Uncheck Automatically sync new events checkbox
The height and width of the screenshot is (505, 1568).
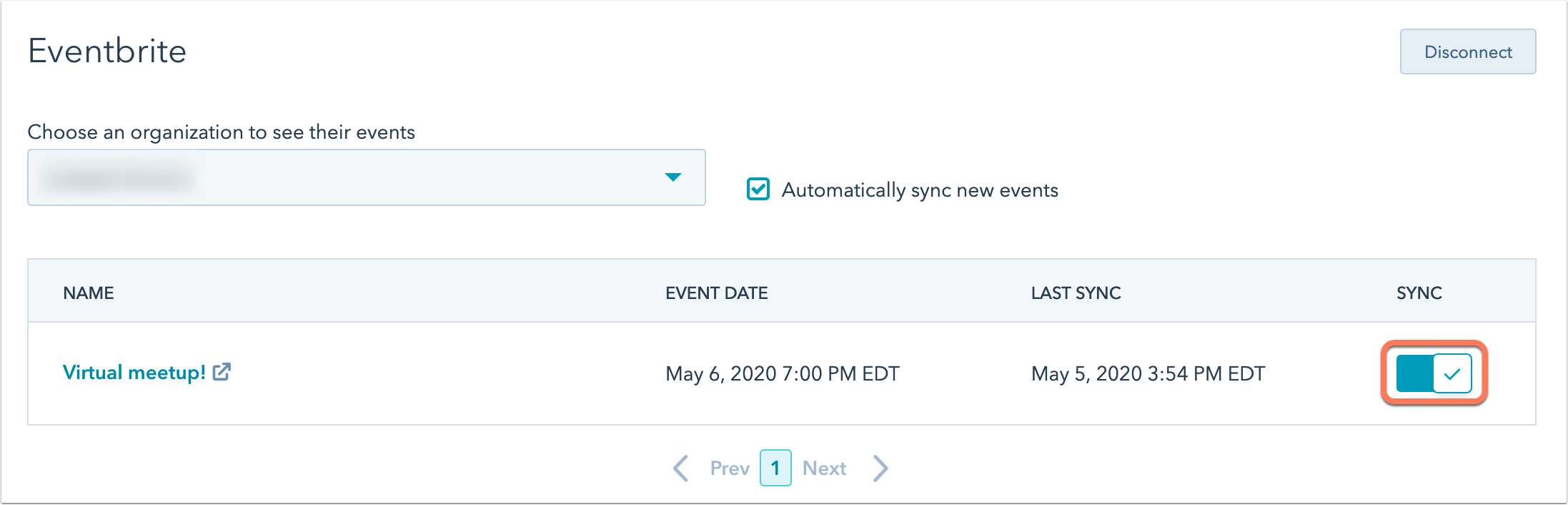coord(758,190)
